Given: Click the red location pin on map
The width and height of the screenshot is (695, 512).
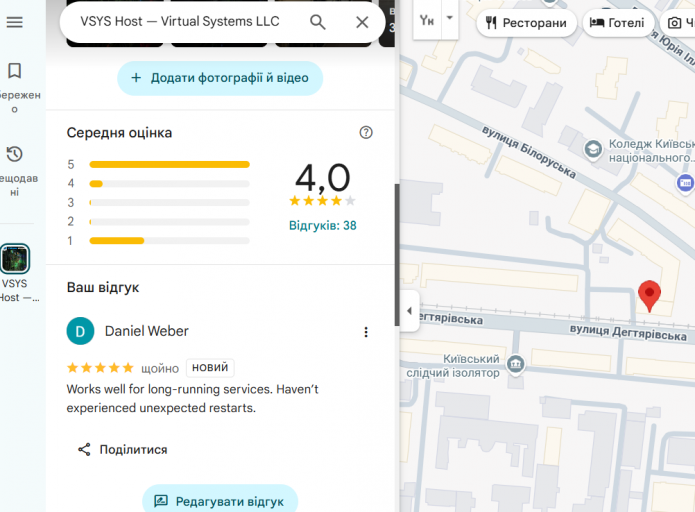Looking at the screenshot, I should [649, 296].
